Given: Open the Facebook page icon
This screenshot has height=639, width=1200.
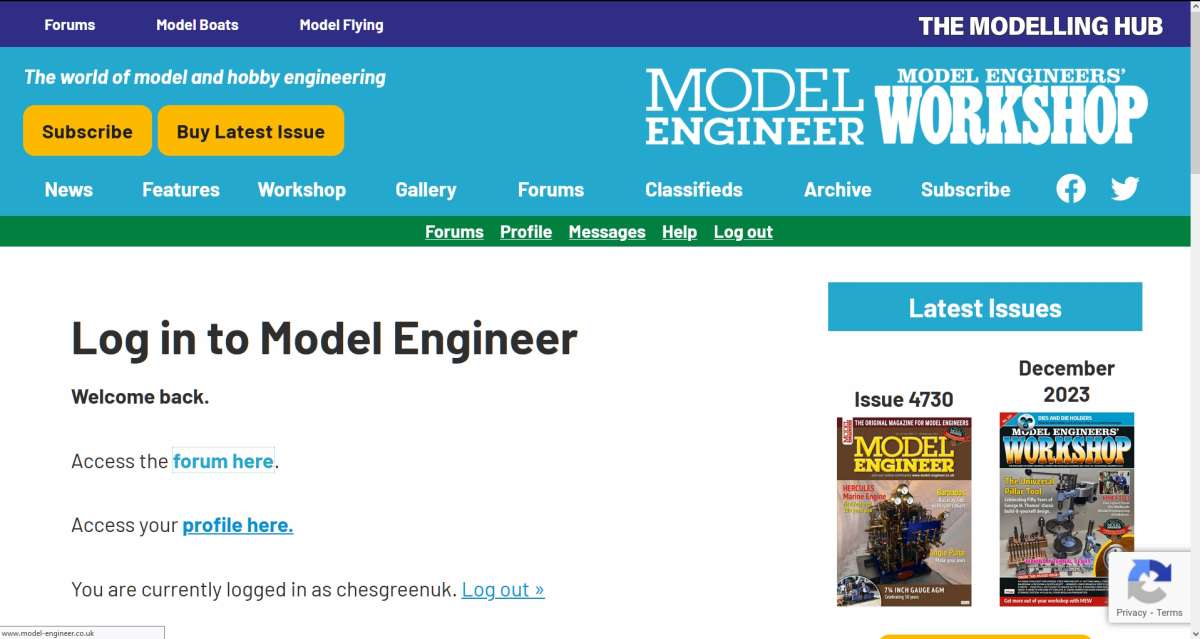Looking at the screenshot, I should click(1071, 189).
